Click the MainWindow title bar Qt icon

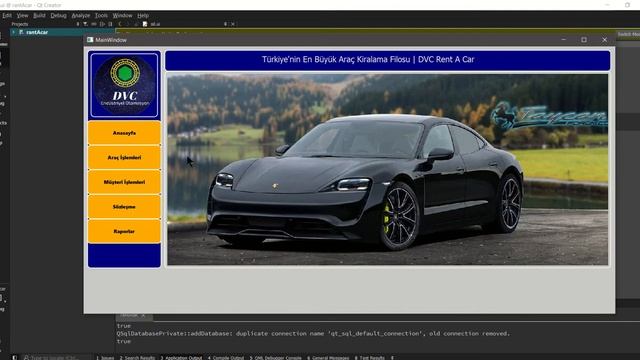tap(90, 40)
